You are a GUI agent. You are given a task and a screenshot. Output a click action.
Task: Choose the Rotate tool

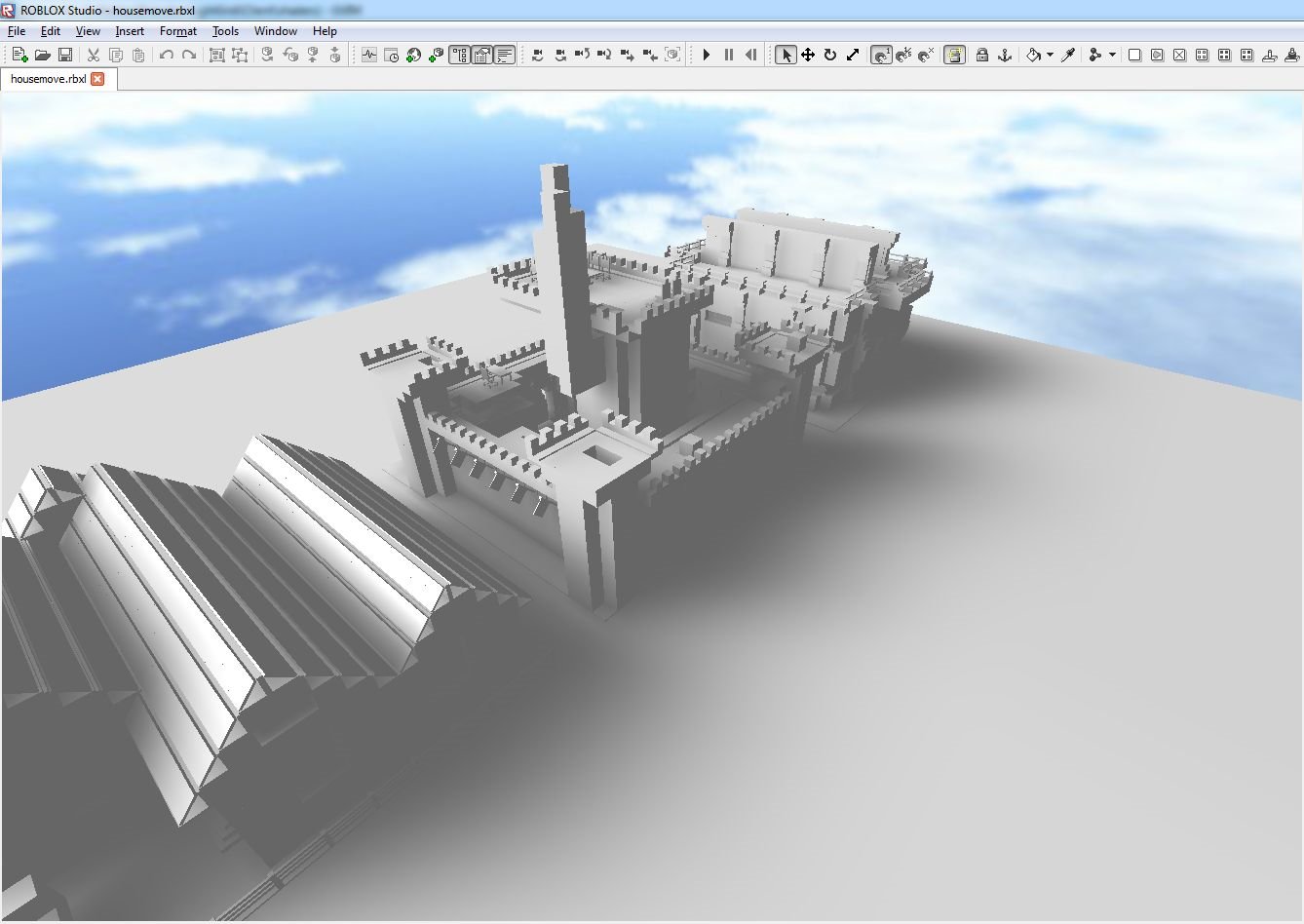pyautogui.click(x=830, y=56)
